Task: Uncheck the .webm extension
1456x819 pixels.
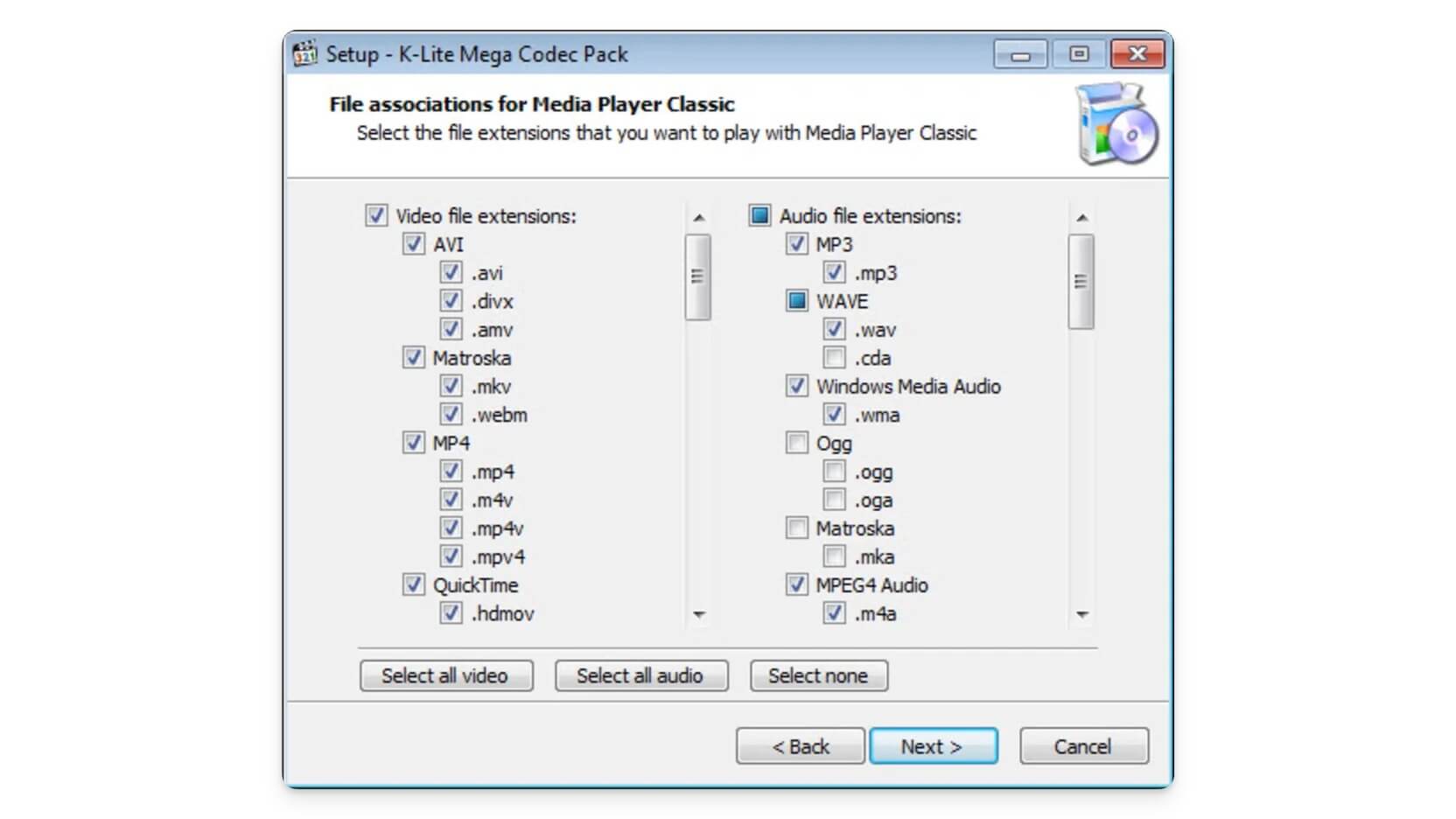Action: click(x=451, y=415)
